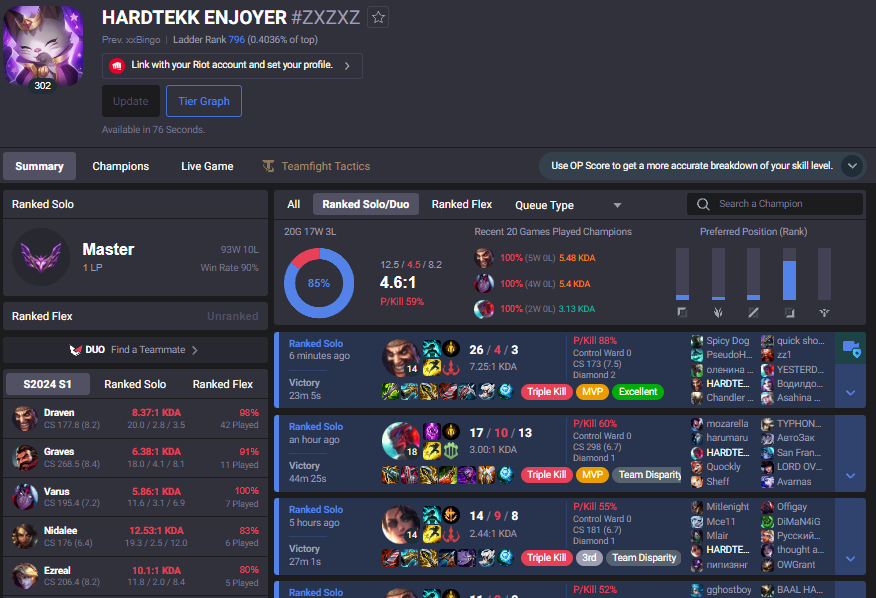Click the summoner profile avatar icon

coord(43,46)
